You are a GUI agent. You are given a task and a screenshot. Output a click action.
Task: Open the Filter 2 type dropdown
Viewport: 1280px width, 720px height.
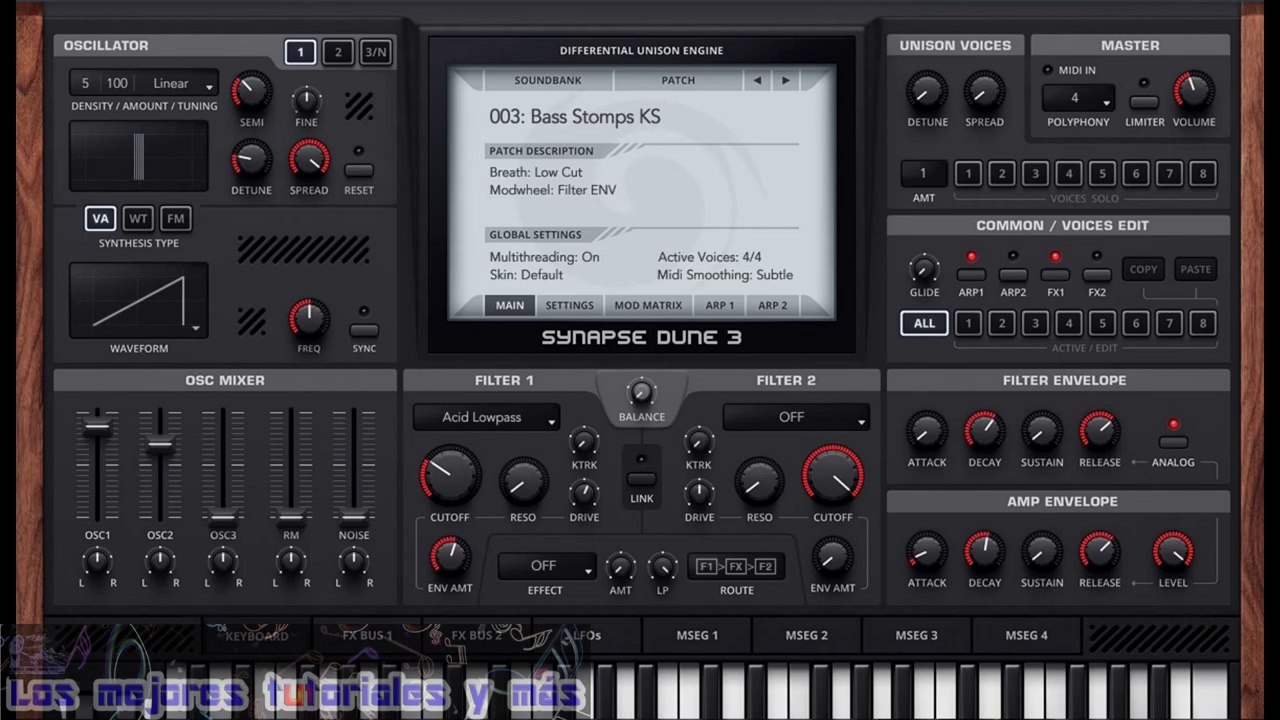tap(796, 418)
